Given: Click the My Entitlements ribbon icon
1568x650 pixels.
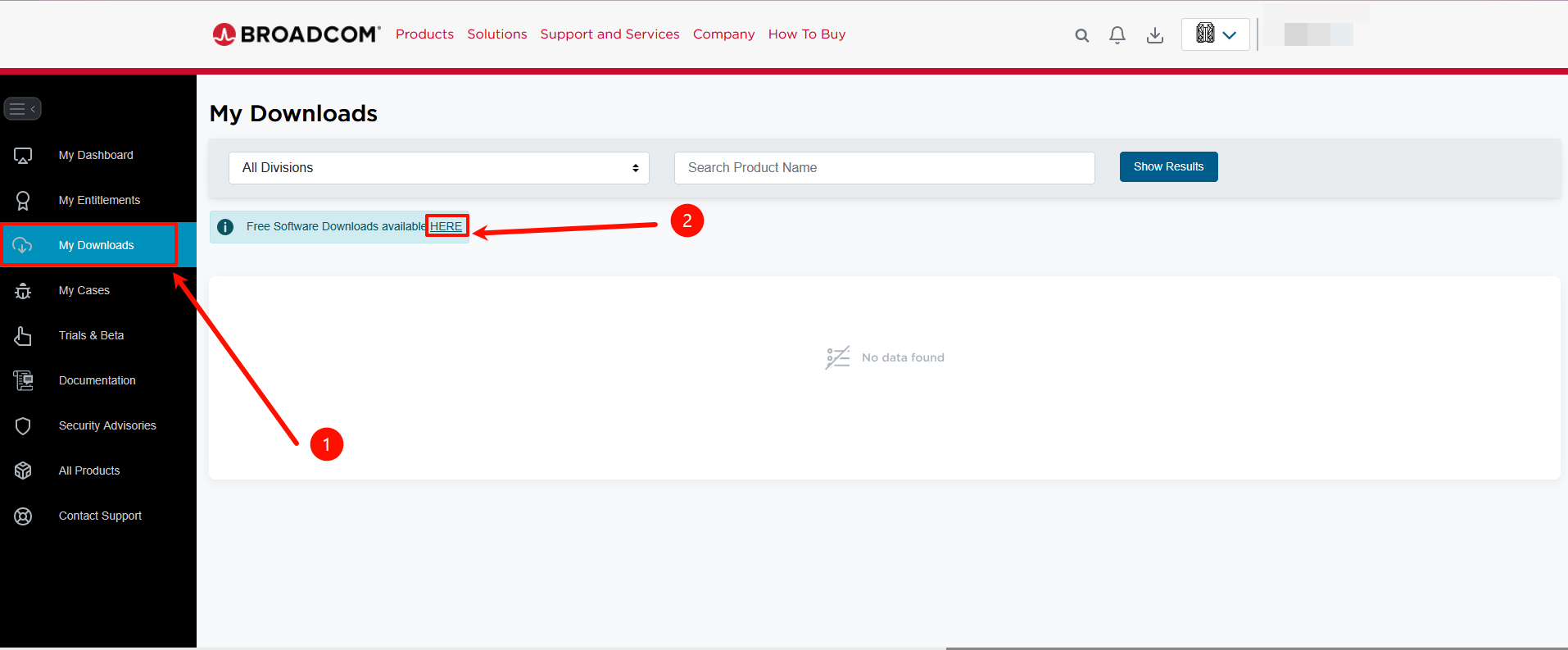Looking at the screenshot, I should coord(23,201).
